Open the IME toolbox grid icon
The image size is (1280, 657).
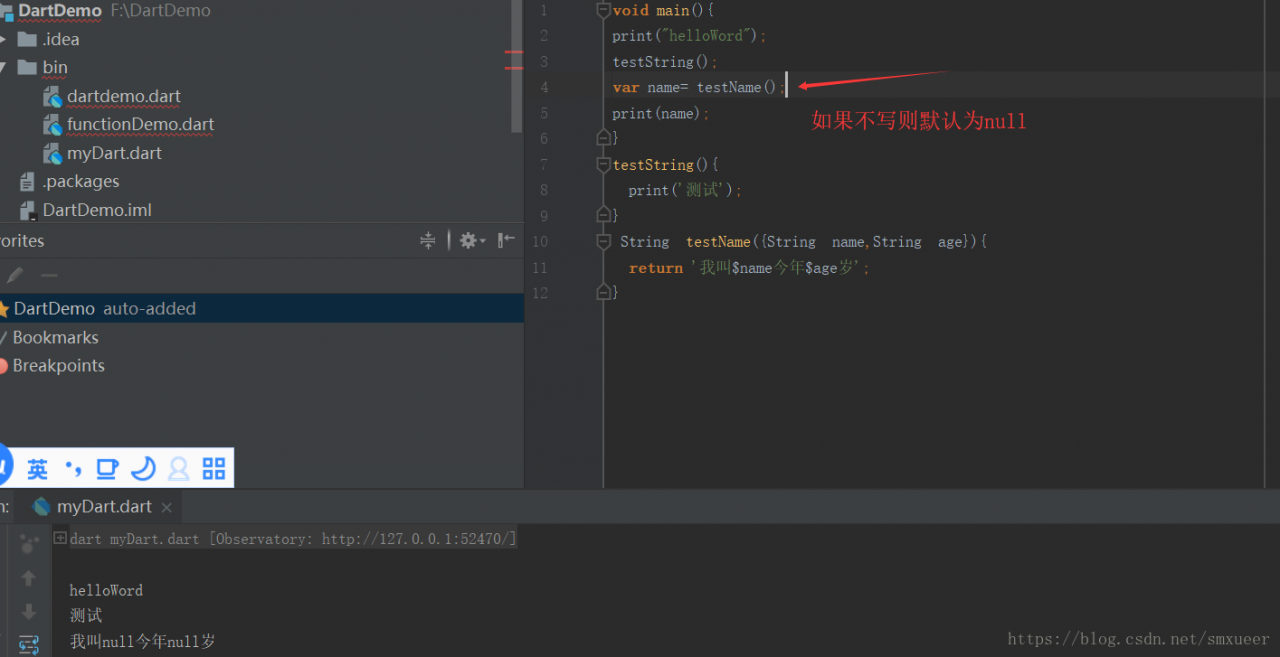(214, 468)
